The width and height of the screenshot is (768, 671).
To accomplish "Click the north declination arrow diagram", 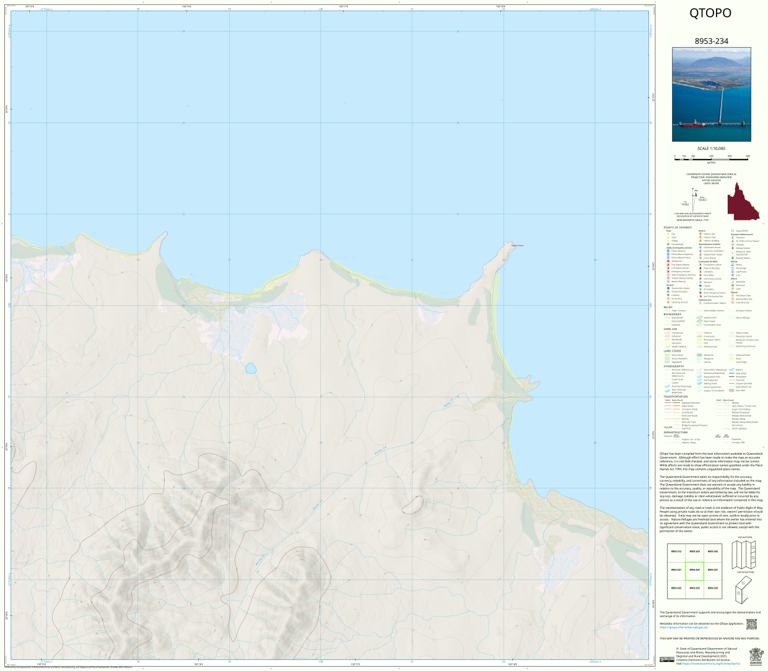I will [695, 198].
